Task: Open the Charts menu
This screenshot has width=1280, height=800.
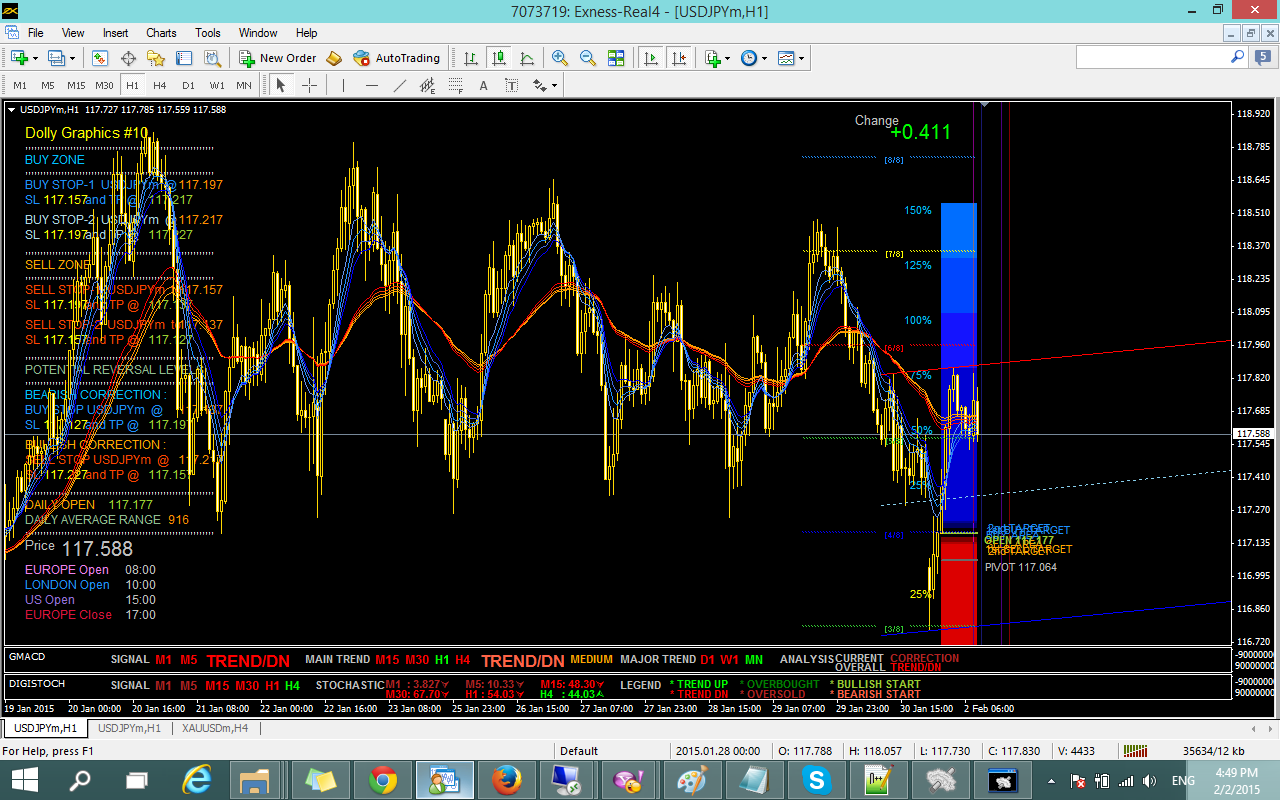Action: click(x=161, y=33)
